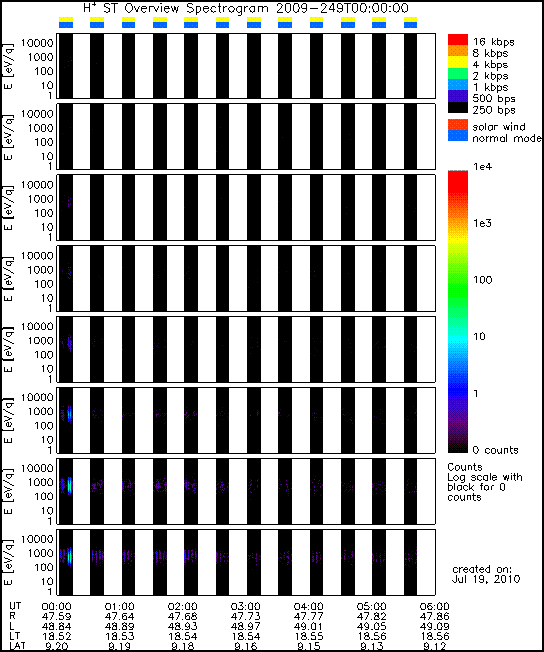Click the L value 49.09
Screen dimensions: 544x652
point(435,627)
